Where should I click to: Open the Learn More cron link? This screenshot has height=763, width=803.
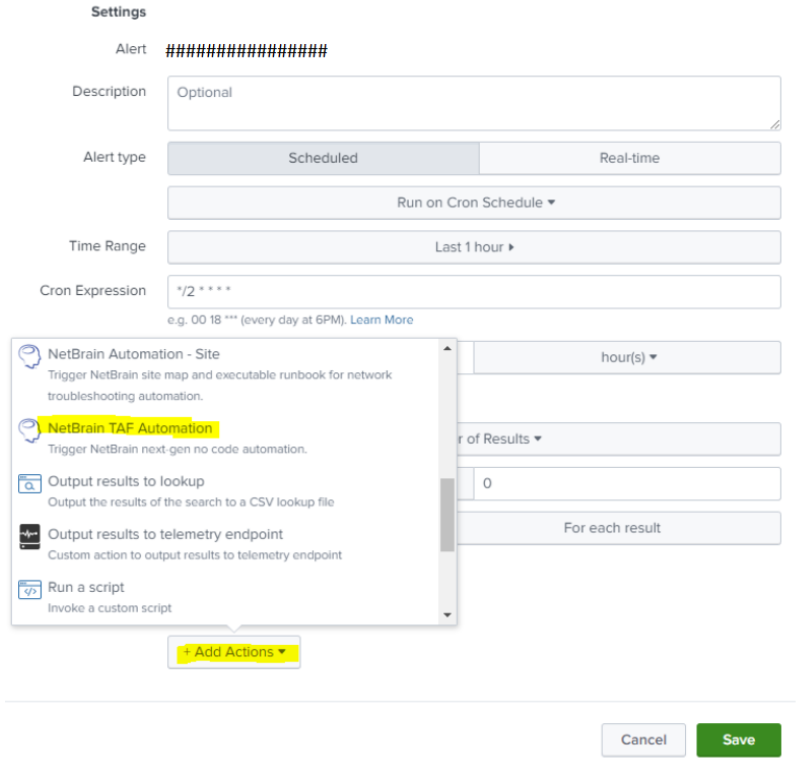coord(382,320)
